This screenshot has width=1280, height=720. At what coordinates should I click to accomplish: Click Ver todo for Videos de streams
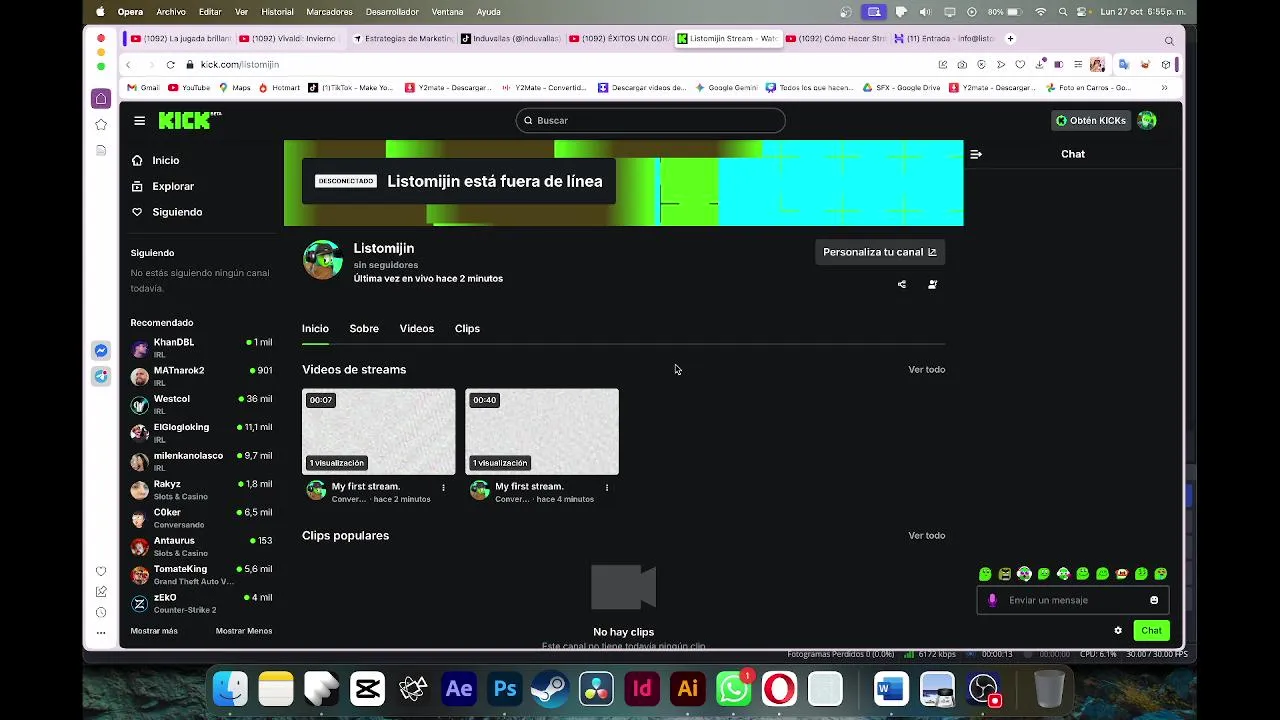[926, 370]
